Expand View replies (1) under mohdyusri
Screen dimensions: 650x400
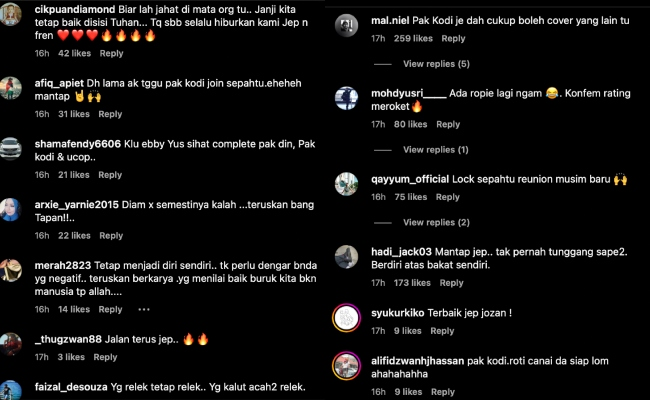436,150
